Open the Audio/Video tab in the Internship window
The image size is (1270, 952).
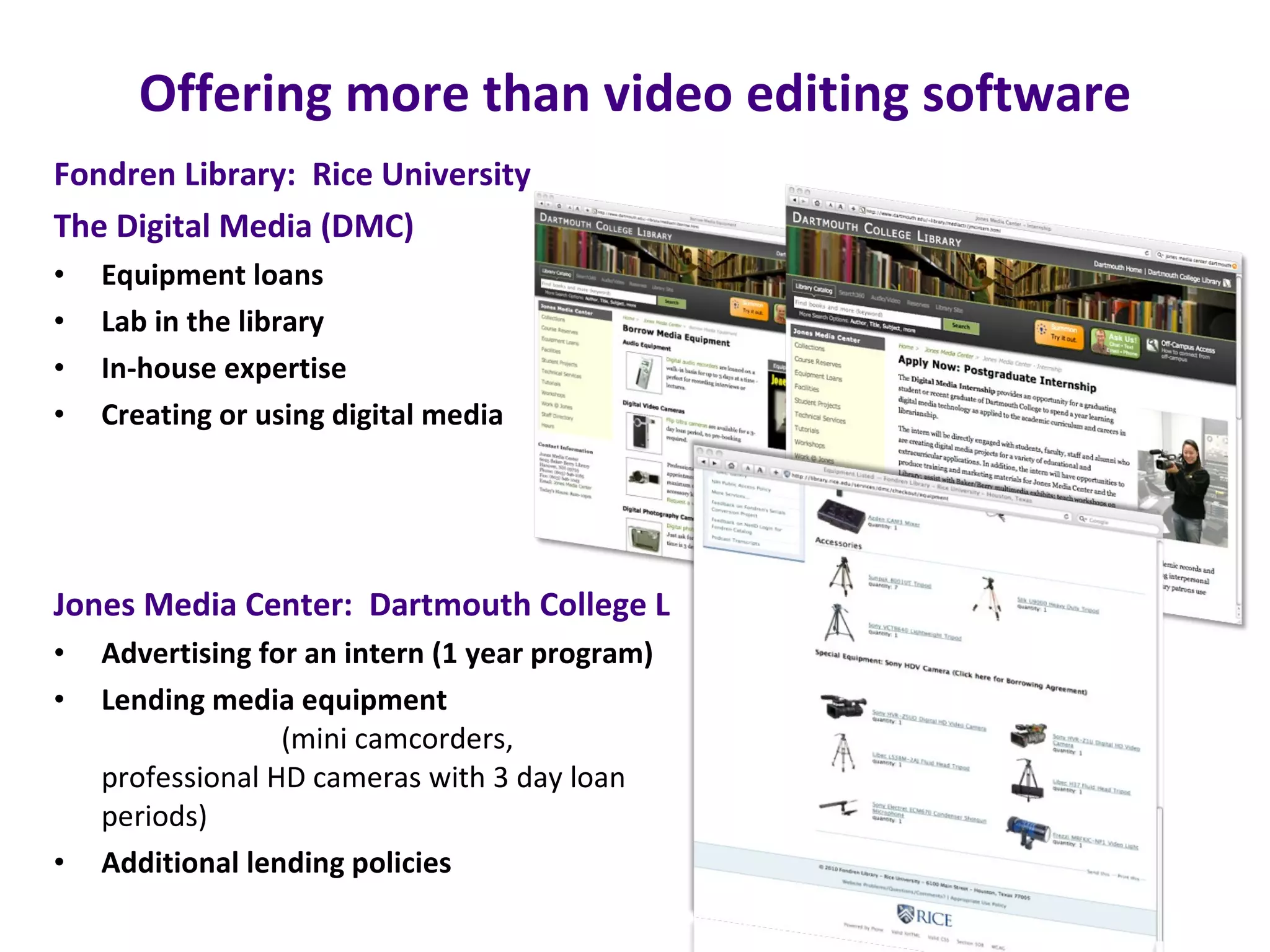(x=885, y=299)
